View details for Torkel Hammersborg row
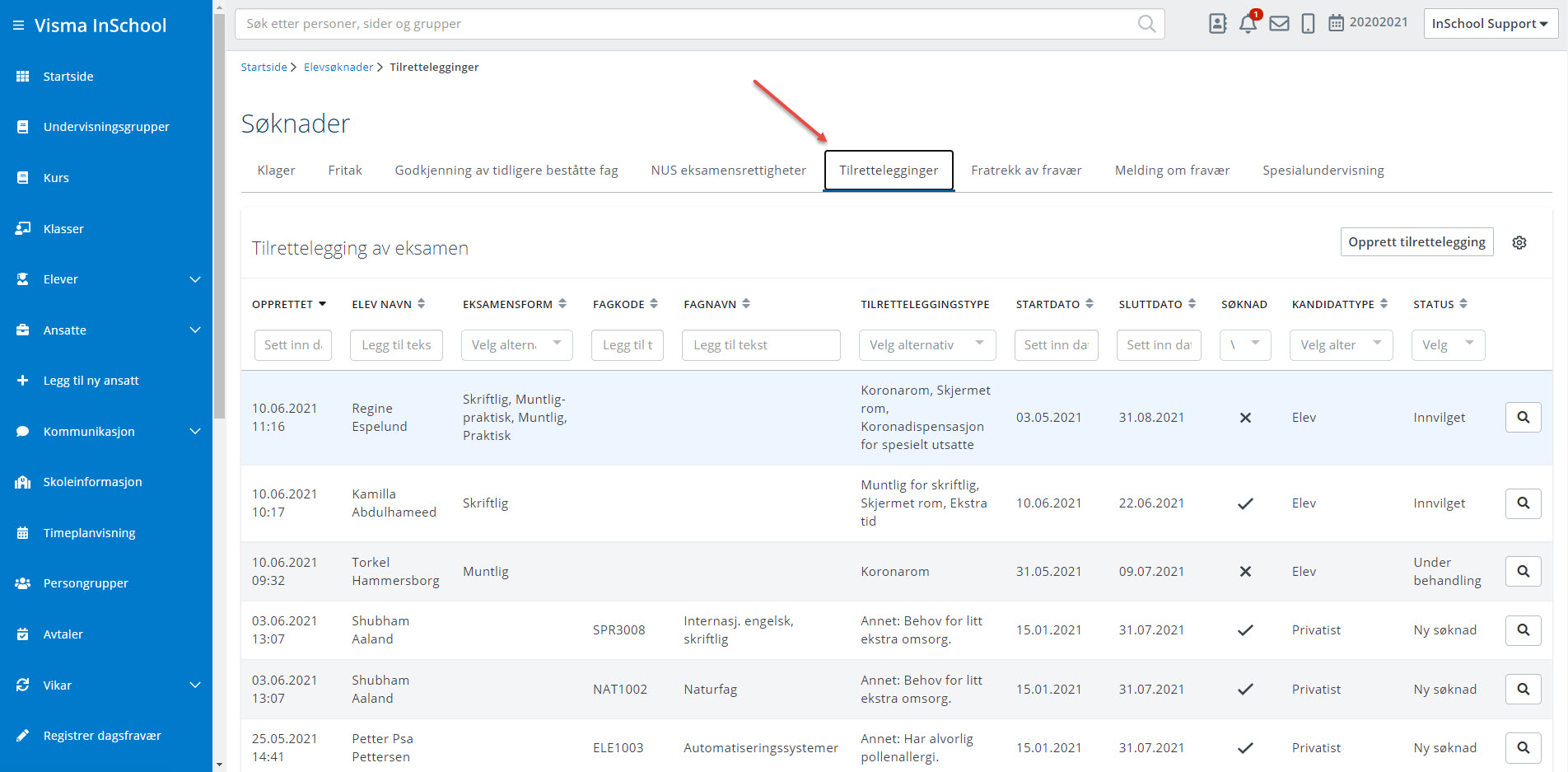The height and width of the screenshot is (772, 1568). tap(1523, 572)
